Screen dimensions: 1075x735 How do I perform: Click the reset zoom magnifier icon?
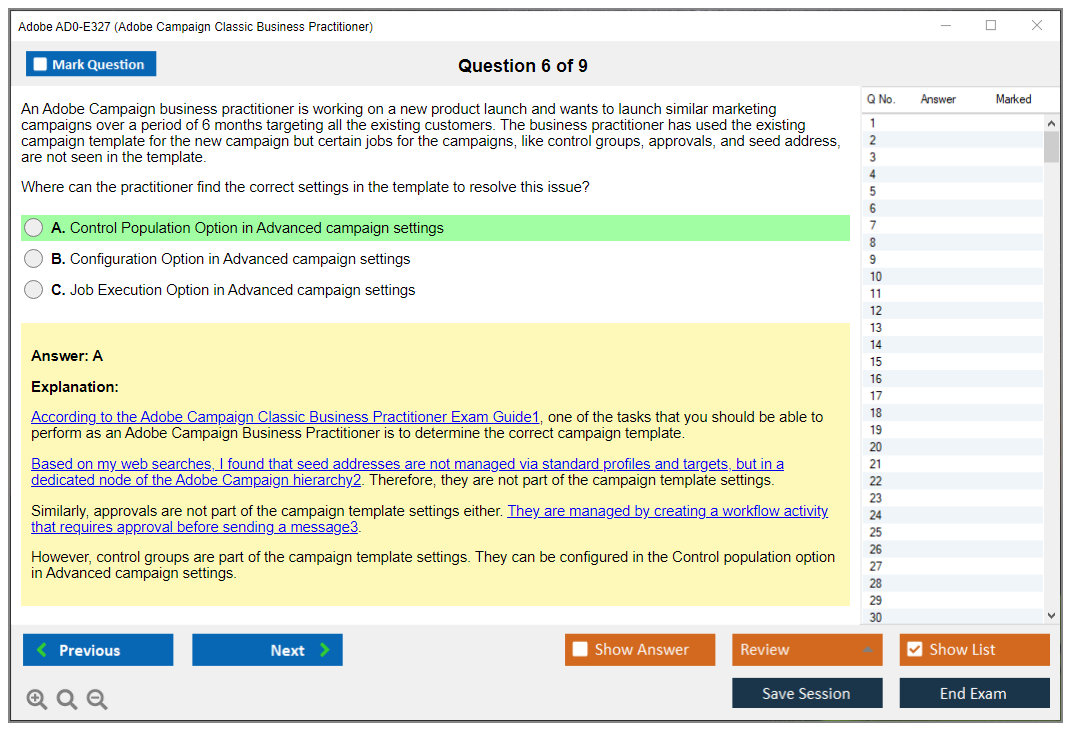pos(67,700)
